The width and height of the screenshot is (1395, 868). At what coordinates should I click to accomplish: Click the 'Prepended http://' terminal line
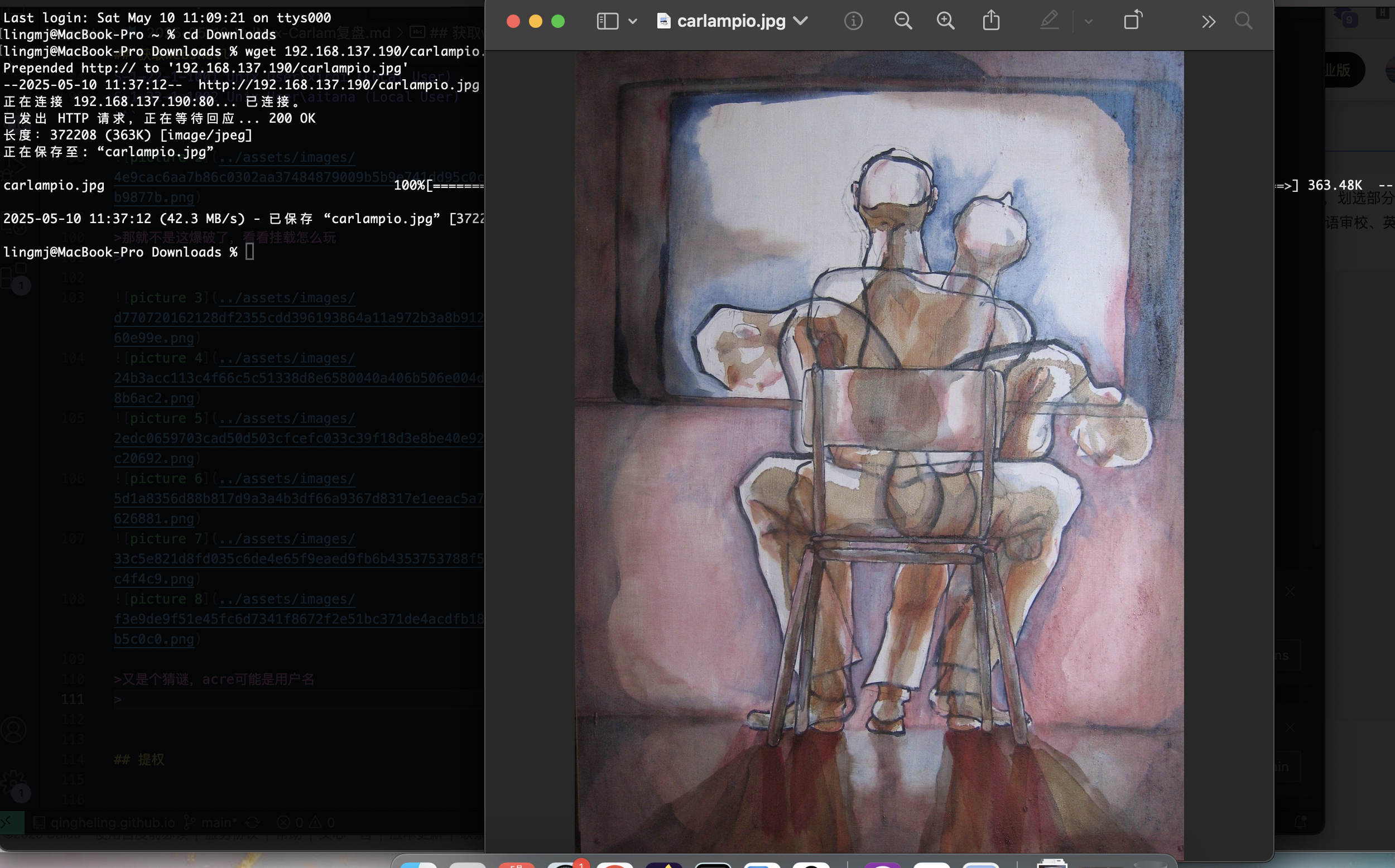pos(205,67)
